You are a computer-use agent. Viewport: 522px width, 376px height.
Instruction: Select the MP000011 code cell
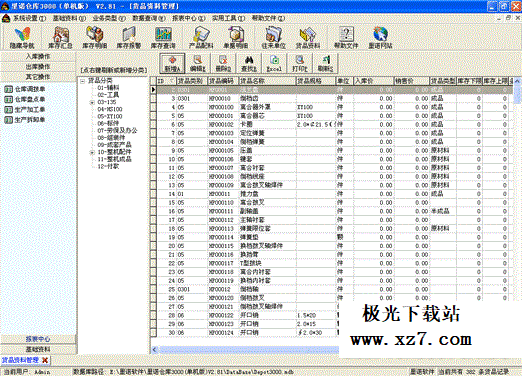pyautogui.click(x=223, y=194)
